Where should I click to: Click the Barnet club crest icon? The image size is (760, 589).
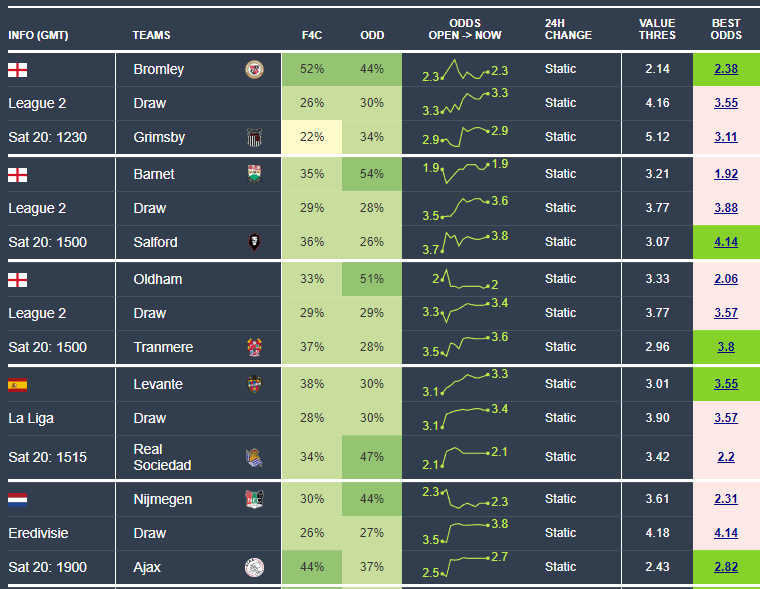pos(254,174)
